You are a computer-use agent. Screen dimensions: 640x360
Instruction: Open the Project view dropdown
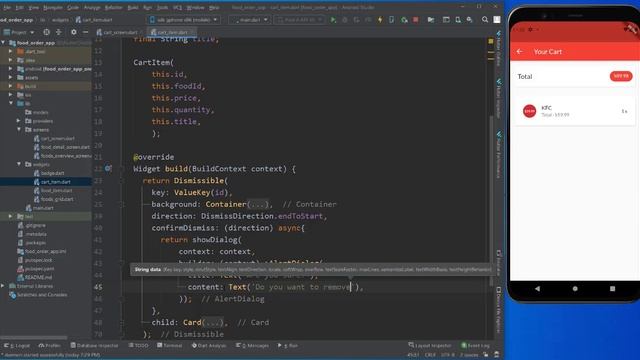(18, 32)
